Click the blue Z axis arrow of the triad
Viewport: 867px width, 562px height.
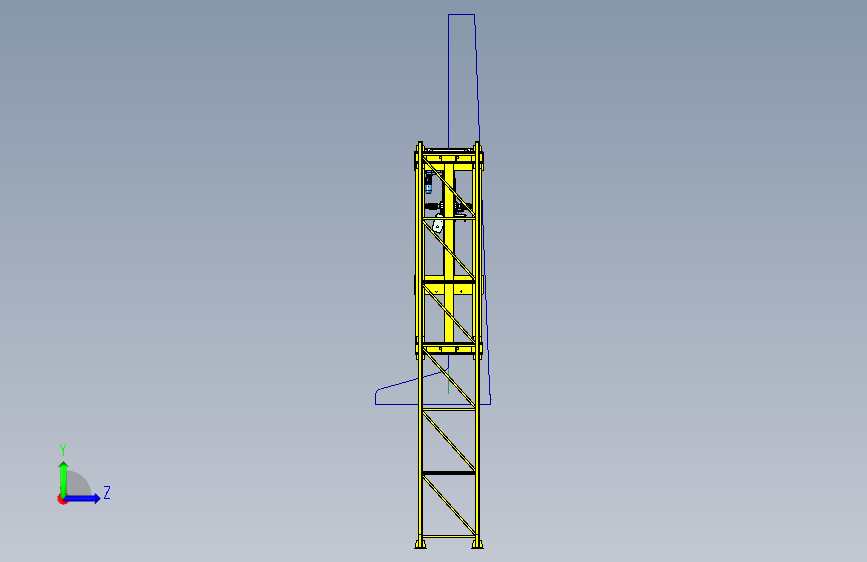tap(83, 498)
